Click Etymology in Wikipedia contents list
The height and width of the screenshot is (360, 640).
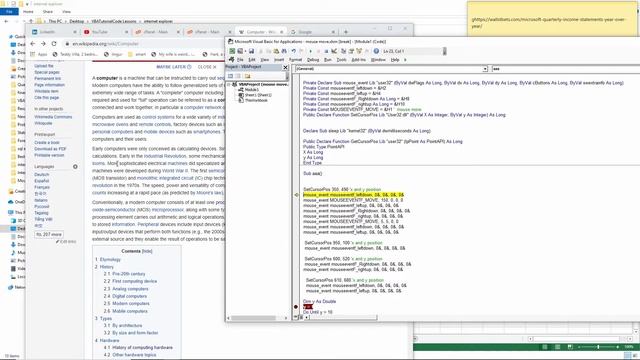point(110,259)
